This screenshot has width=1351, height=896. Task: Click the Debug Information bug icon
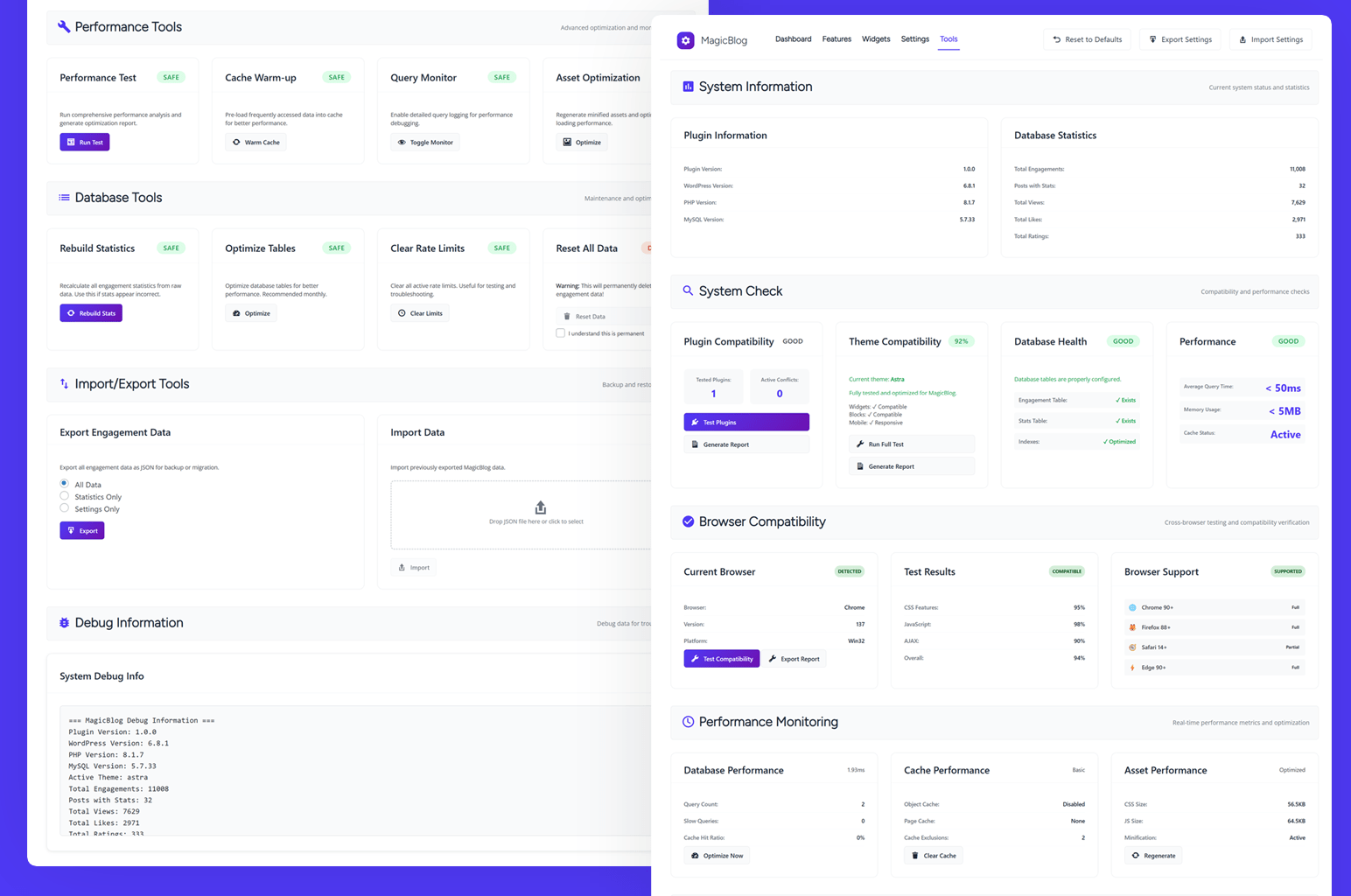[64, 623]
